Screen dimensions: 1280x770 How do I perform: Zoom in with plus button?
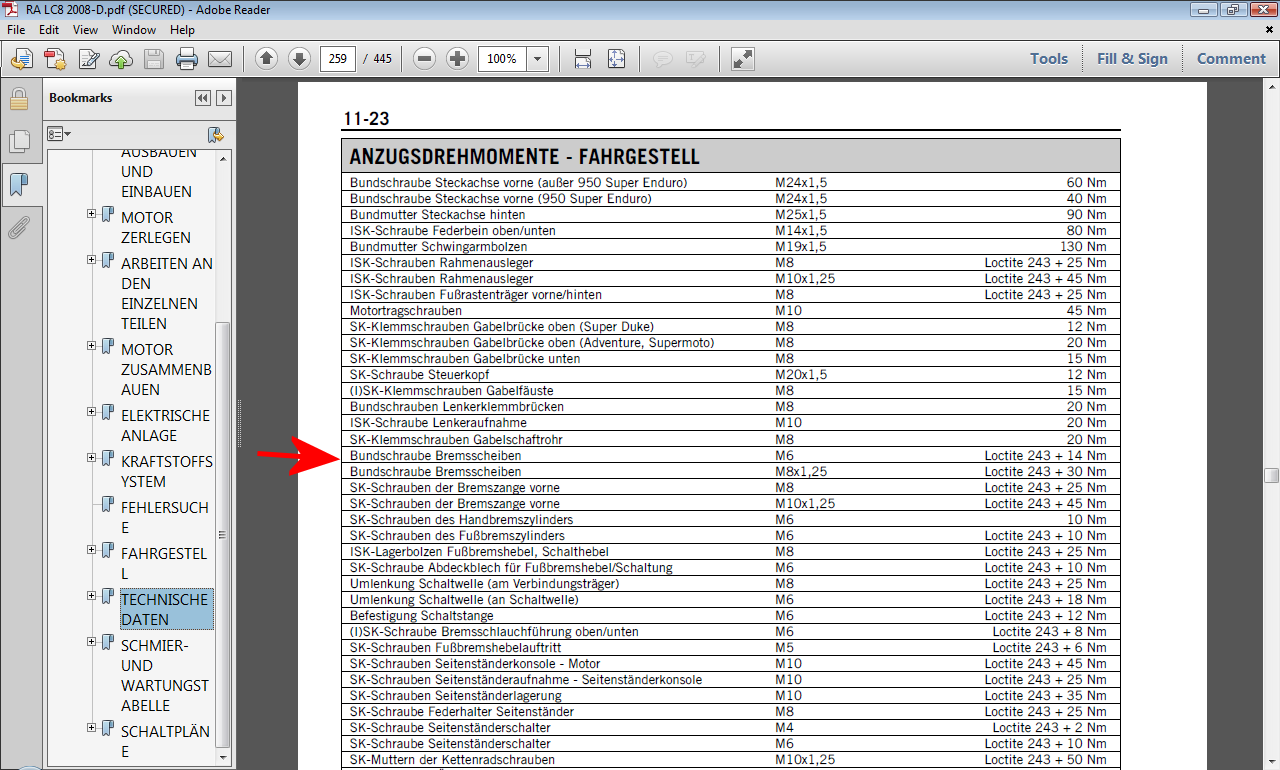pyautogui.click(x=457, y=59)
